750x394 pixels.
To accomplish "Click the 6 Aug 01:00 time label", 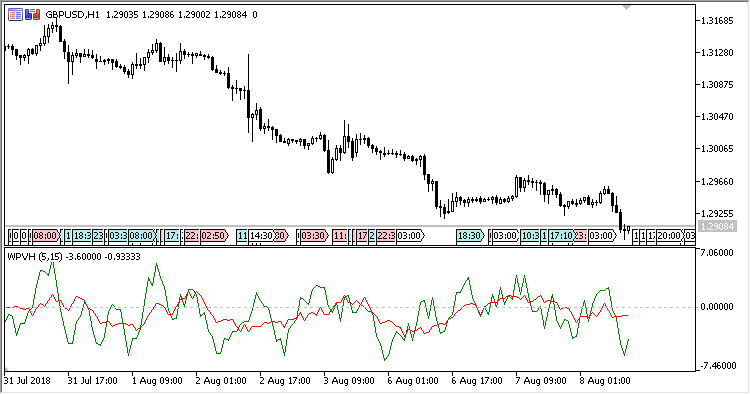I will tap(413, 381).
